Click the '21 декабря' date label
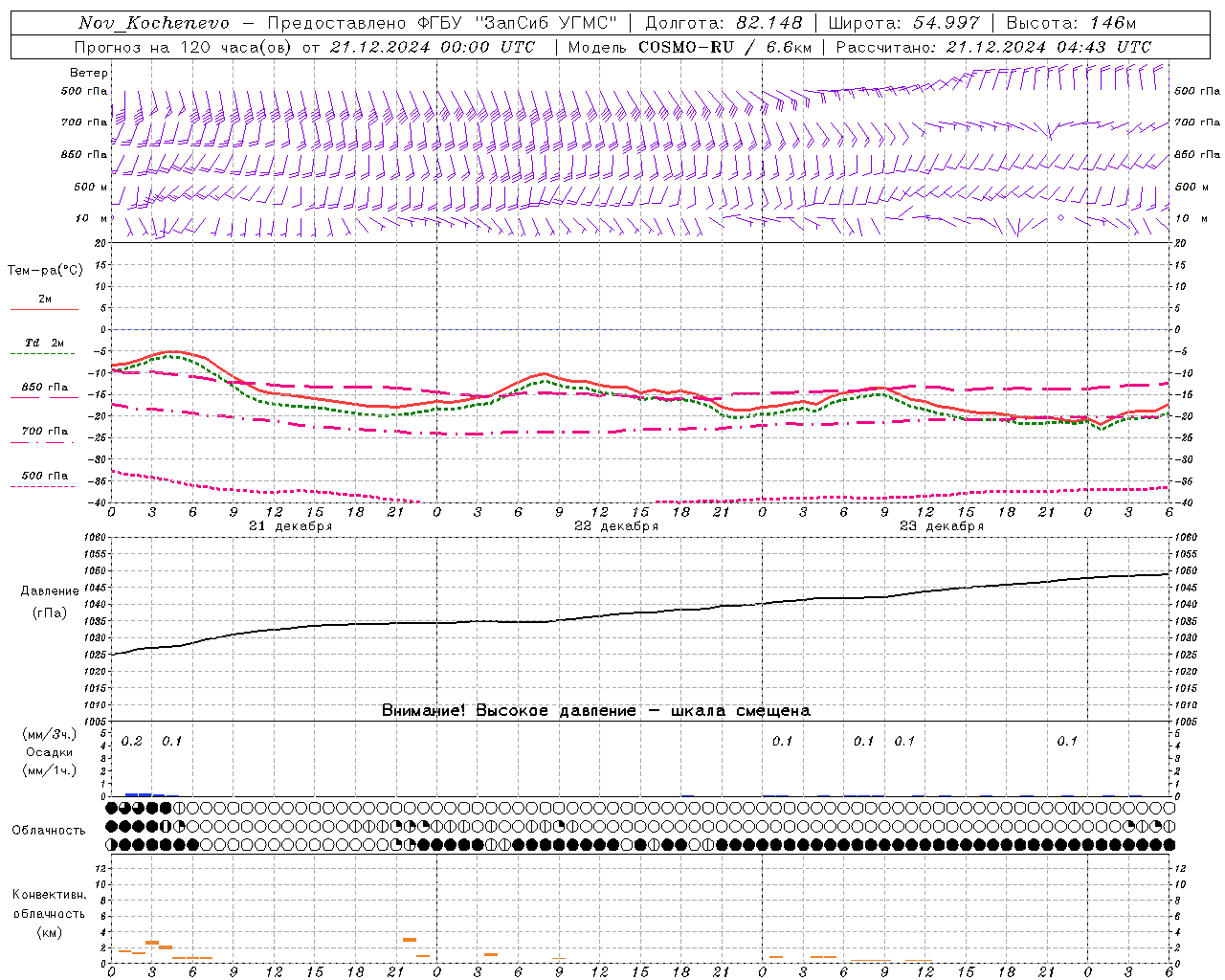Image resolution: width=1225 pixels, height=980 pixels. click(x=291, y=526)
